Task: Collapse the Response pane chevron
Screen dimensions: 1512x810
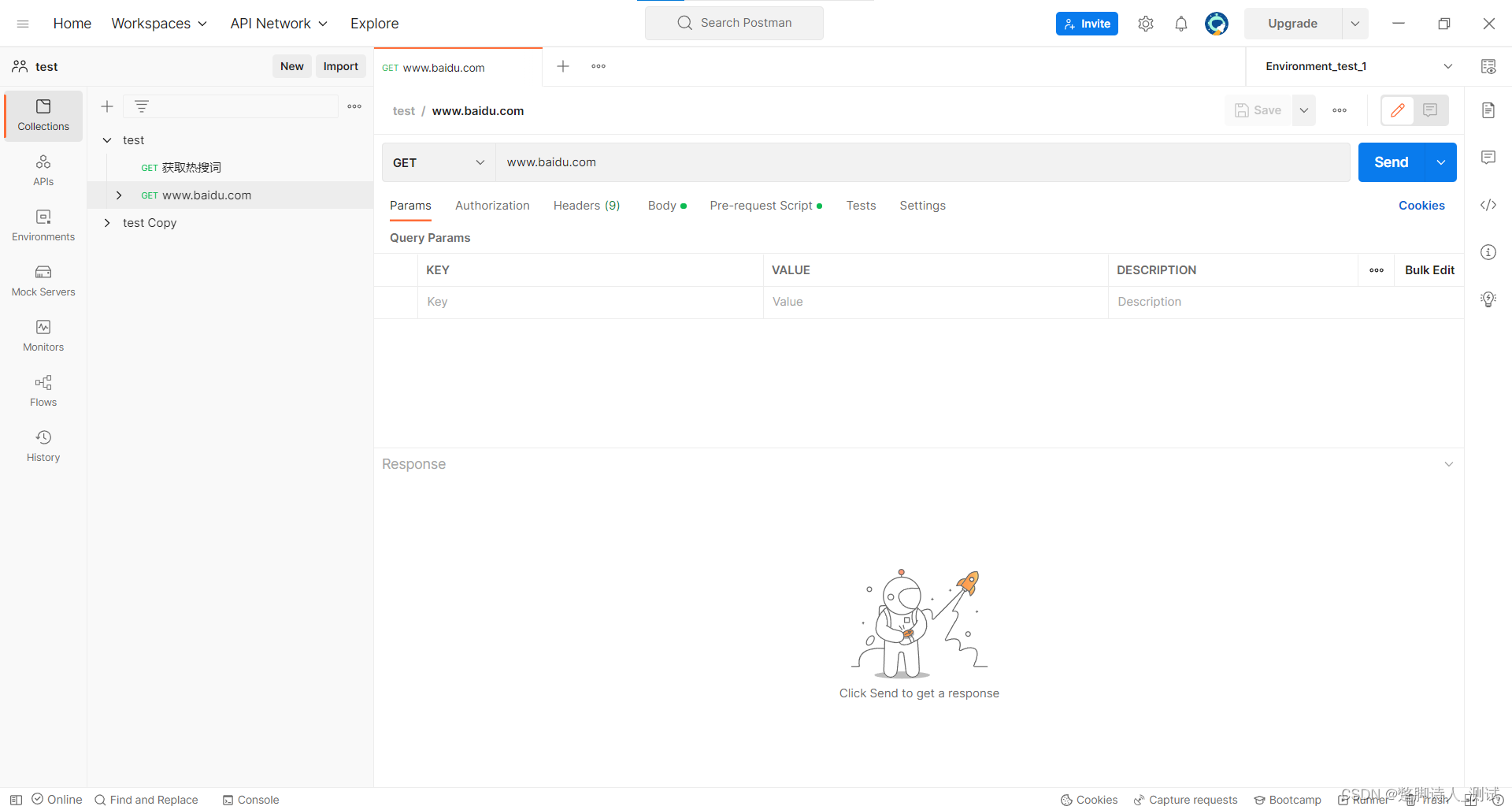Action: click(x=1449, y=464)
